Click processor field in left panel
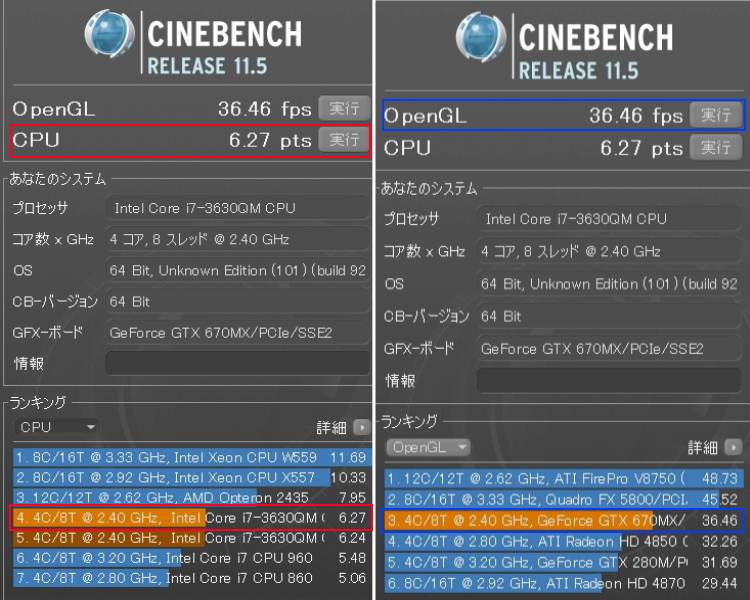The height and width of the screenshot is (600, 750). tap(238, 208)
